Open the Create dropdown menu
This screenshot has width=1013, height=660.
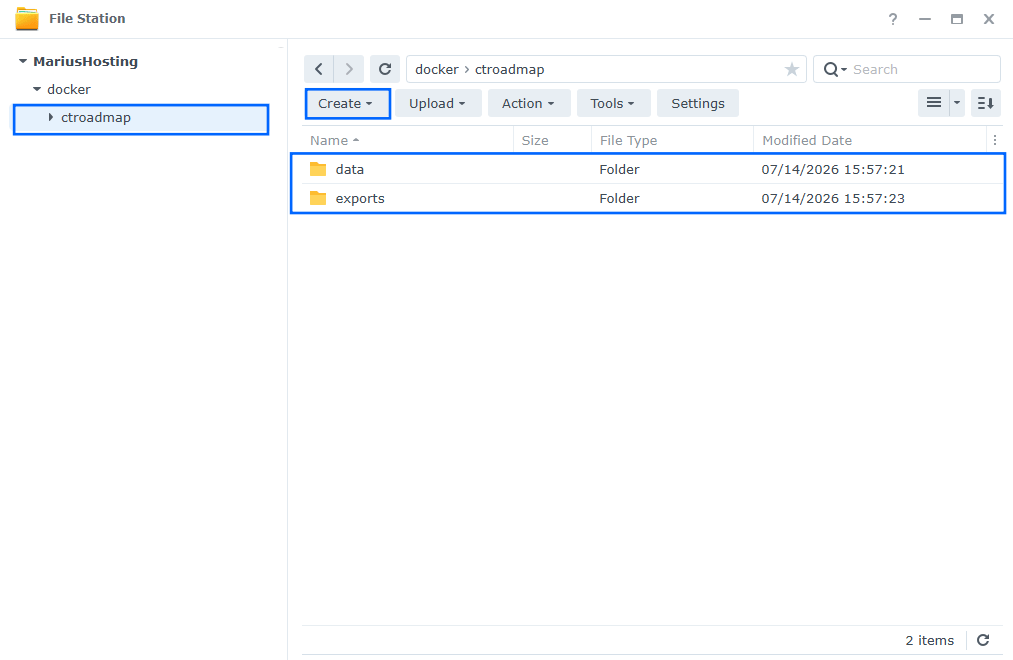click(347, 103)
